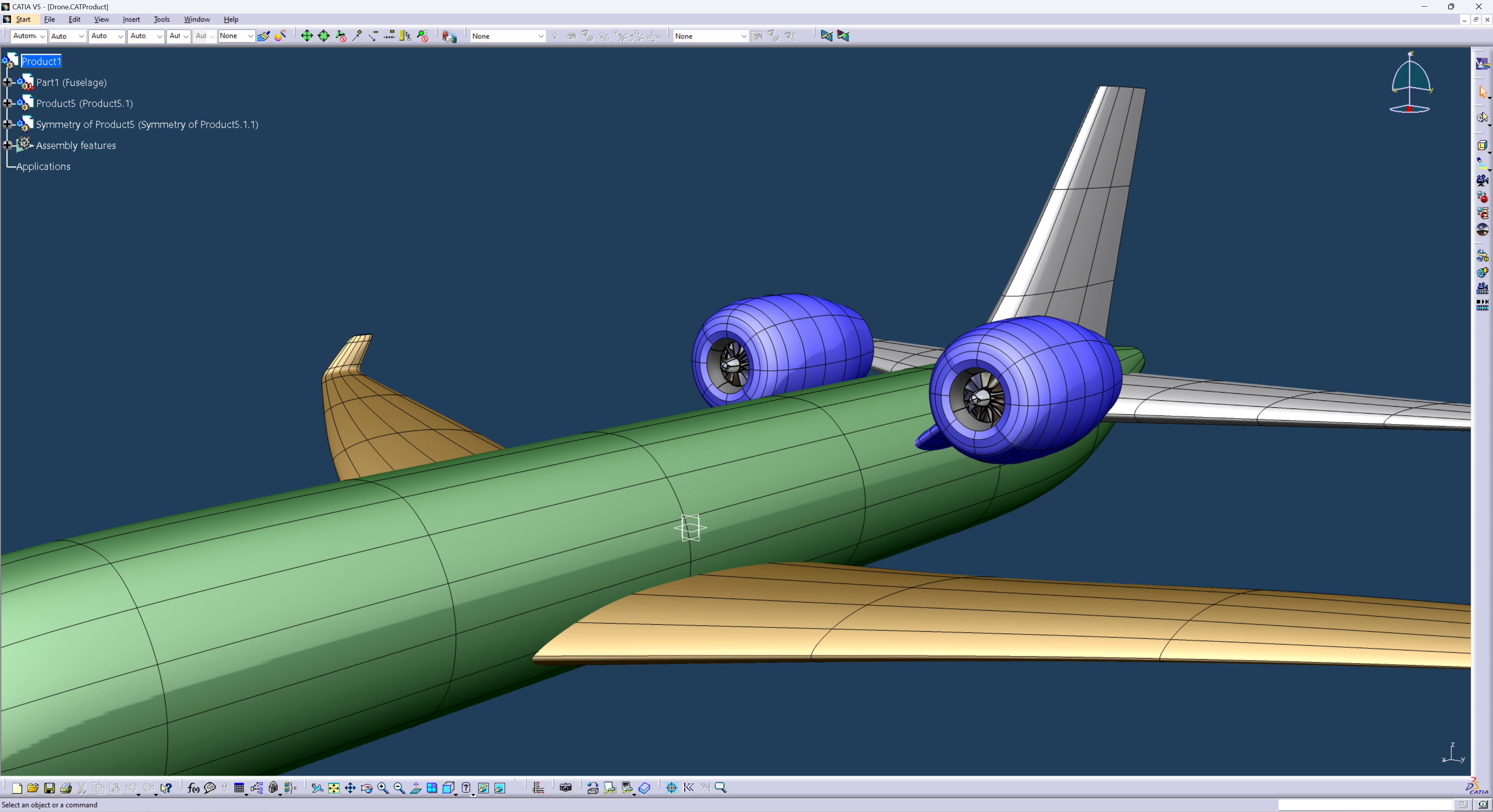Open the Tools menu

coord(161,19)
